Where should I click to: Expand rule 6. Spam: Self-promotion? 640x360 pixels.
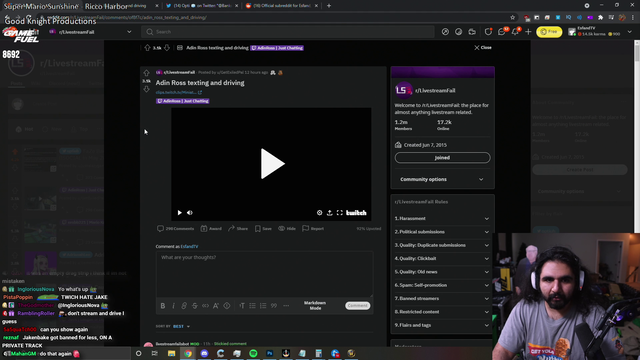pos(442,285)
